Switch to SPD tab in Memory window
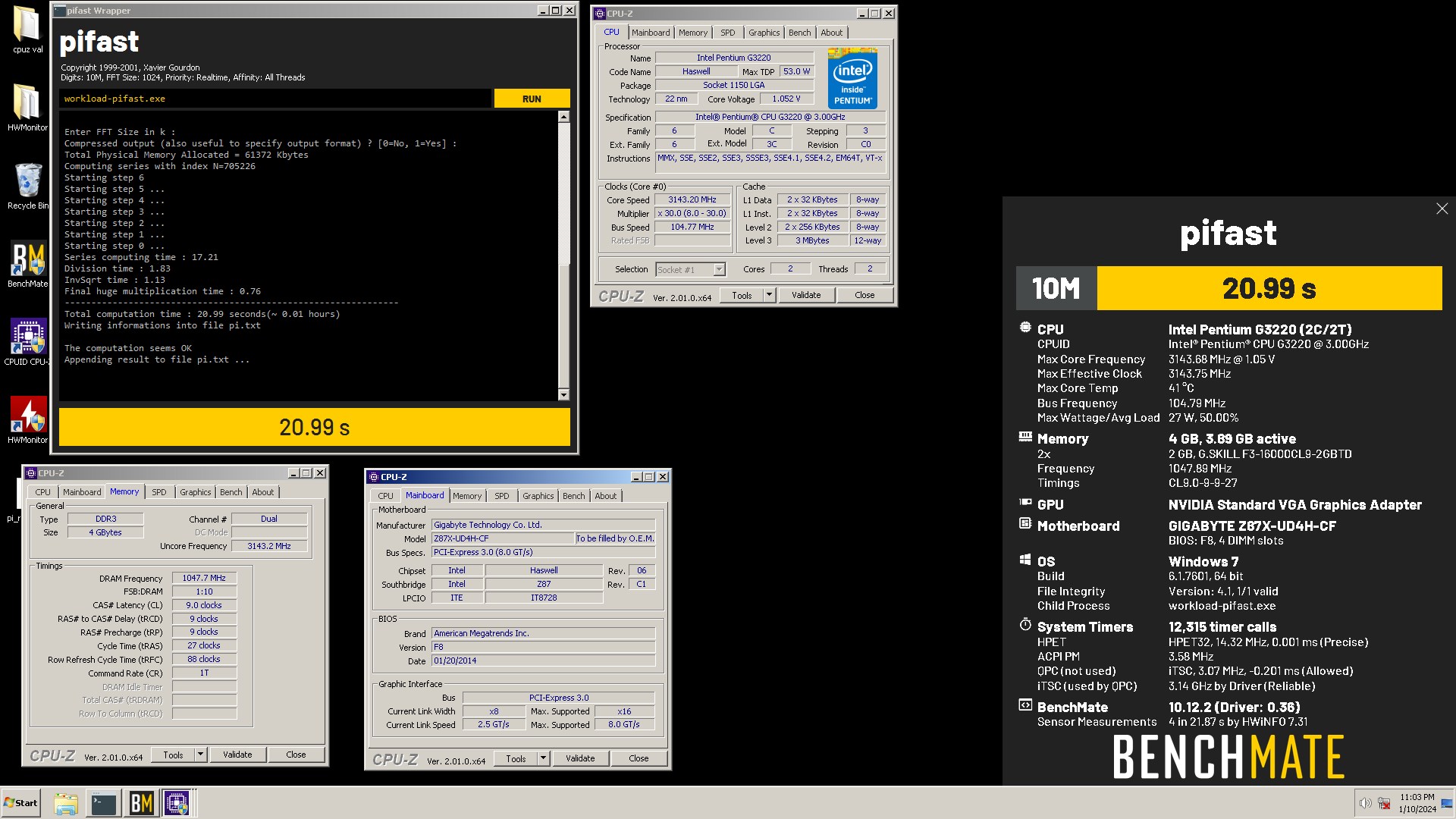Viewport: 1456px width, 819px height. point(158,492)
